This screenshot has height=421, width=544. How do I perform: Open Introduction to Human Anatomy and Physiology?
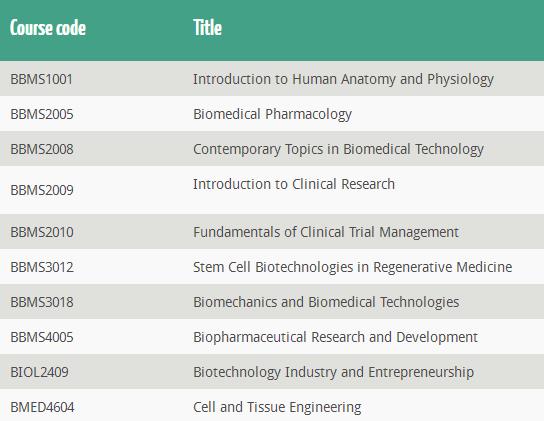343,79
